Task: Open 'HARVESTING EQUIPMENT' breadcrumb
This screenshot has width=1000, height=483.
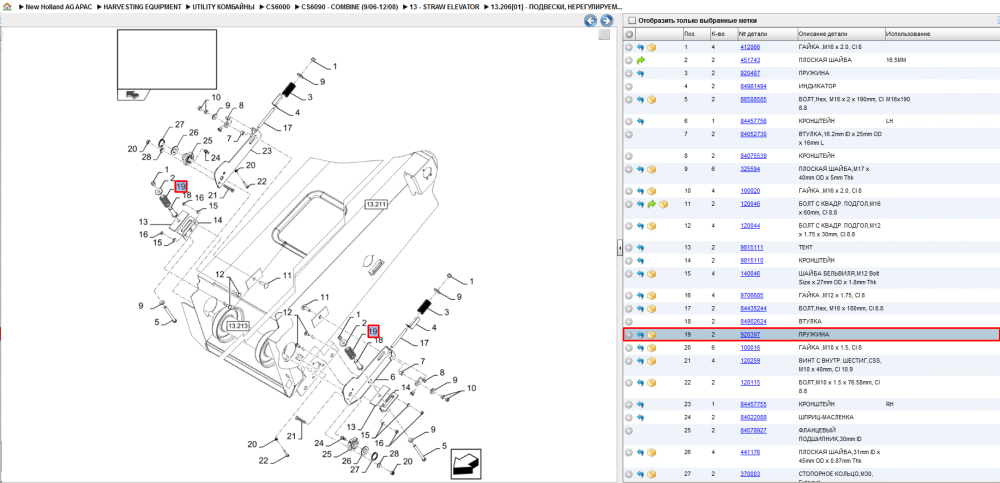Action: click(142, 6)
